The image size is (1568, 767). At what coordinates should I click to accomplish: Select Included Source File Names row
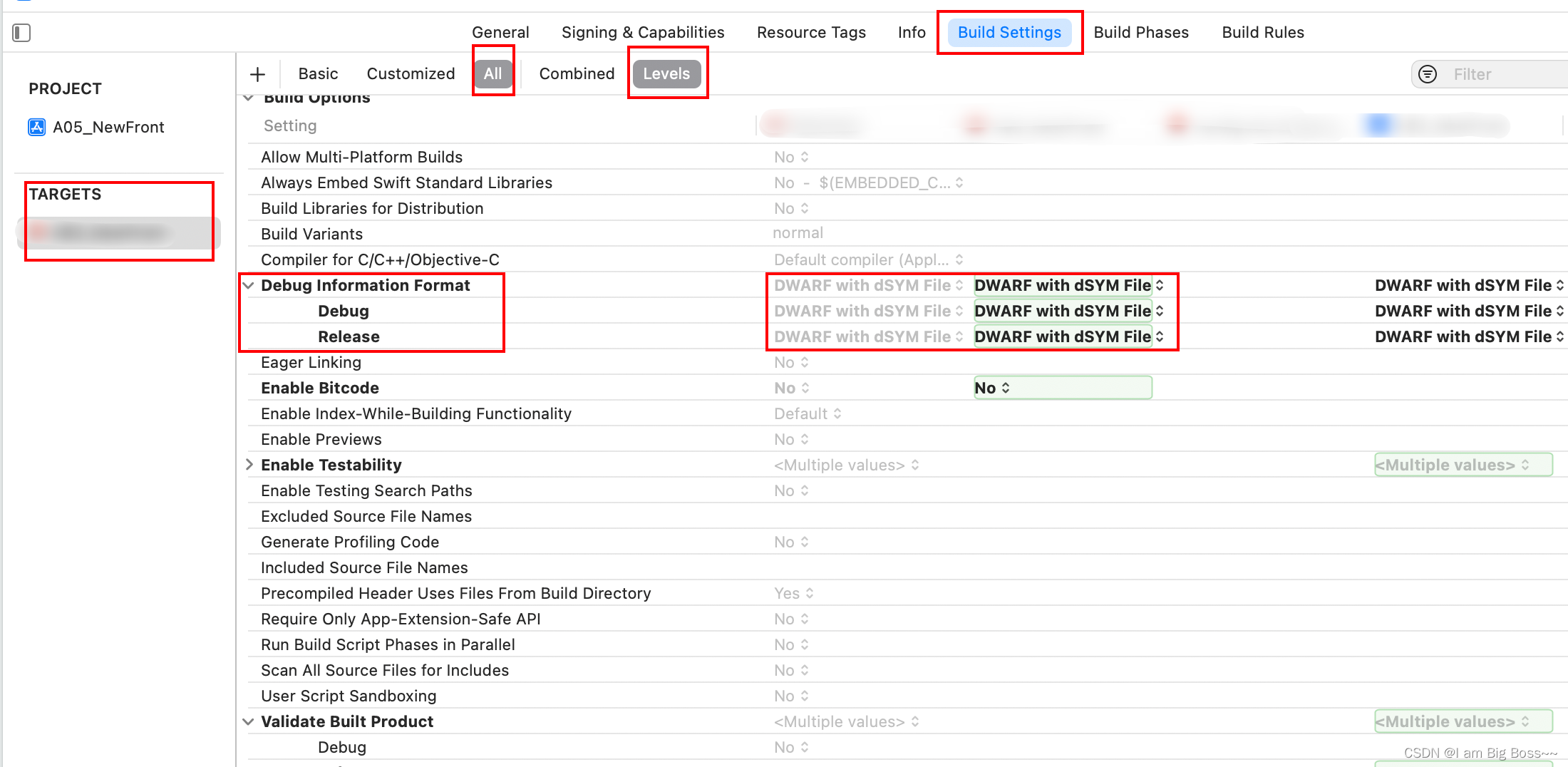[x=907, y=568]
